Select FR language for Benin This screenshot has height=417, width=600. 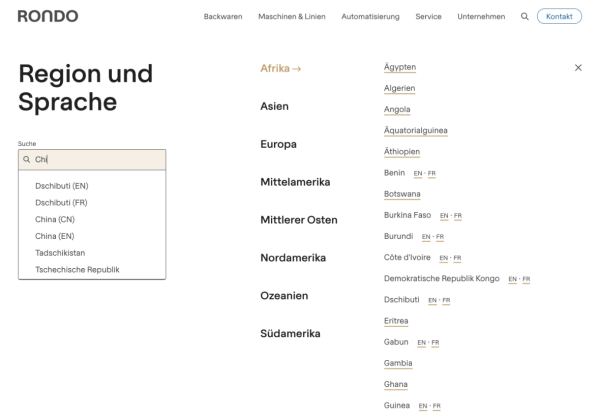pyautogui.click(x=432, y=174)
